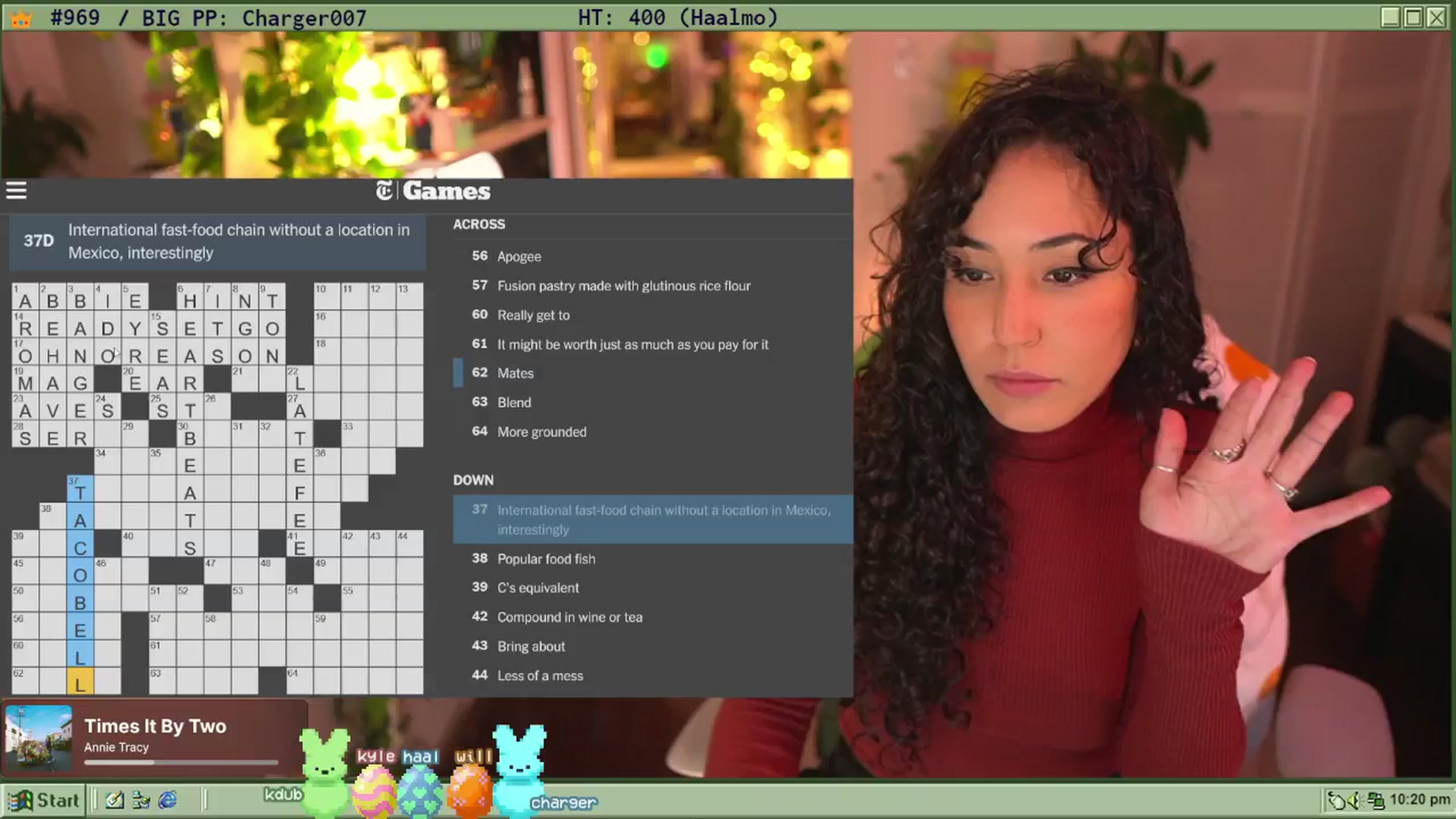Open the Start menu
1456x819 pixels.
click(43, 800)
